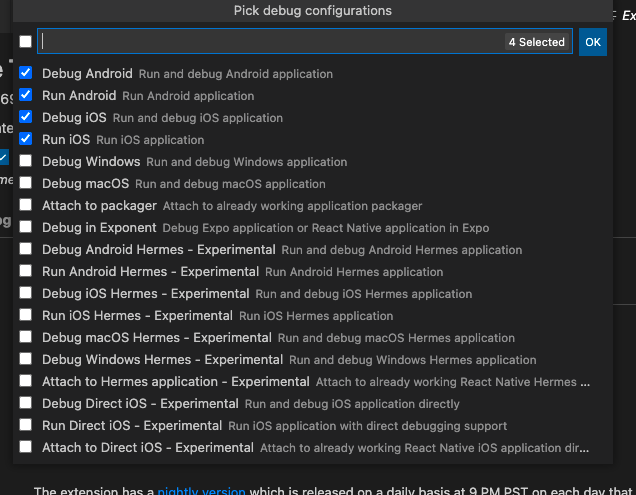This screenshot has width=636, height=495.
Task: Click the 'Attach to packager' label text
Action: 99,205
